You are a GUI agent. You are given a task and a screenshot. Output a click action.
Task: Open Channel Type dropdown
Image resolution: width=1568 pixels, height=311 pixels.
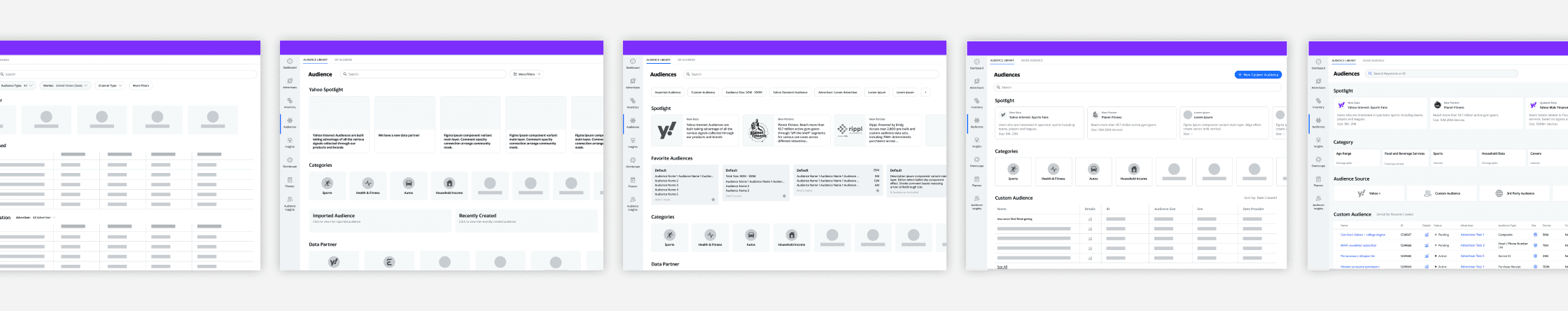(110, 85)
